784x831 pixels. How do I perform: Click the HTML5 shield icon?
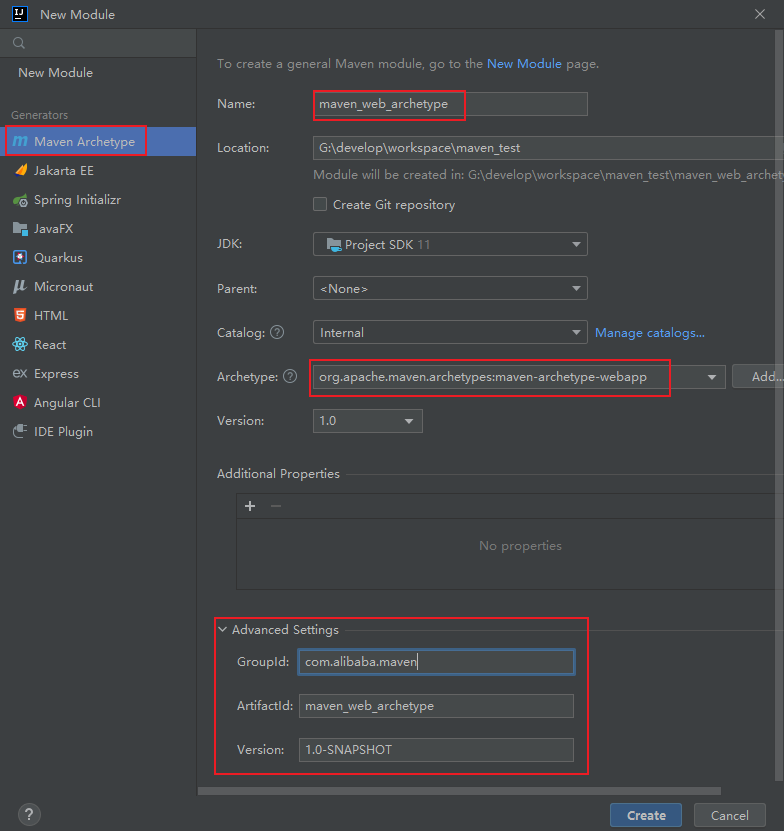point(20,315)
